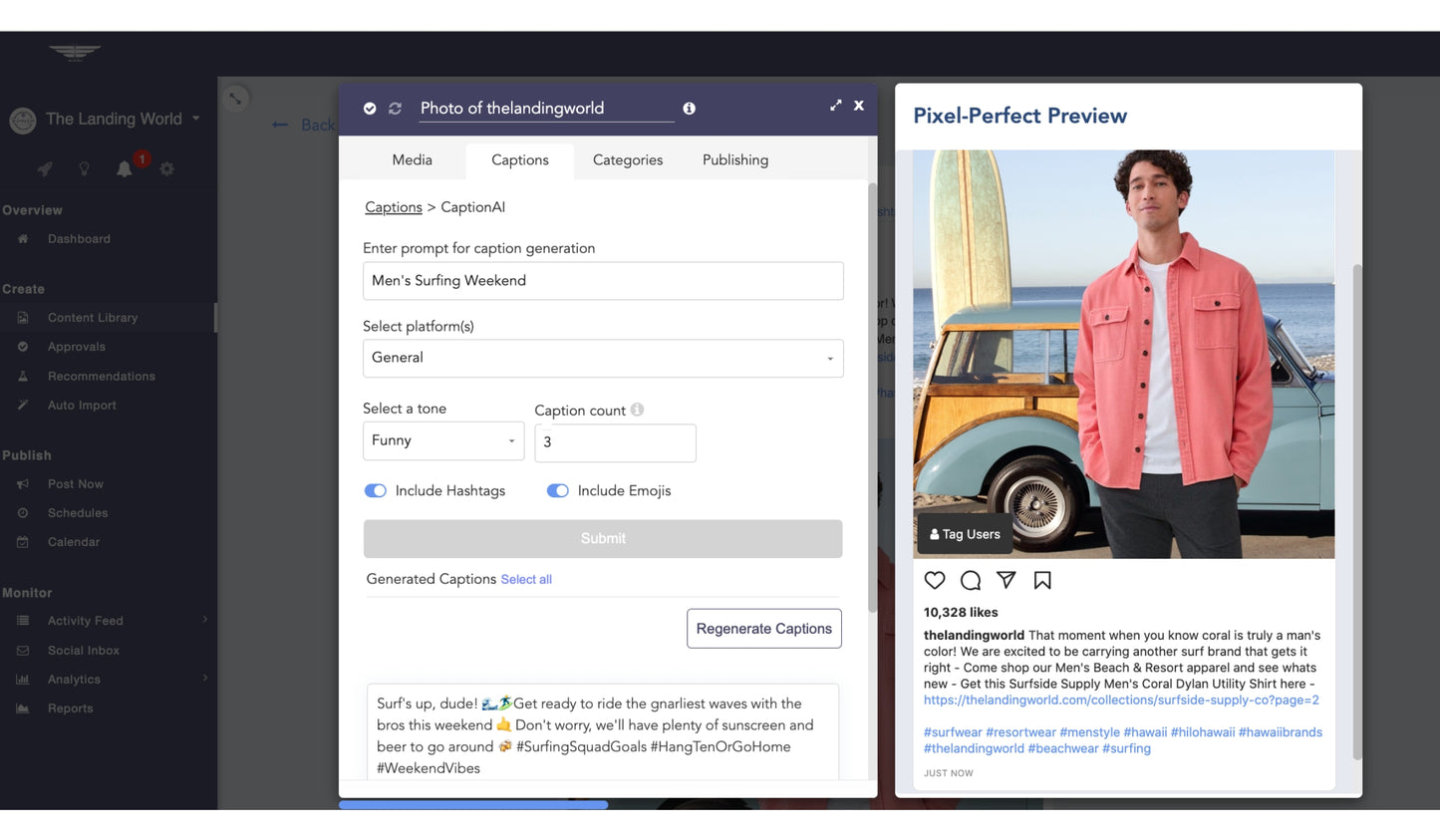Image resolution: width=1440 pixels, height=840 pixels.
Task: Switch to the Publishing tab
Action: pos(734,159)
